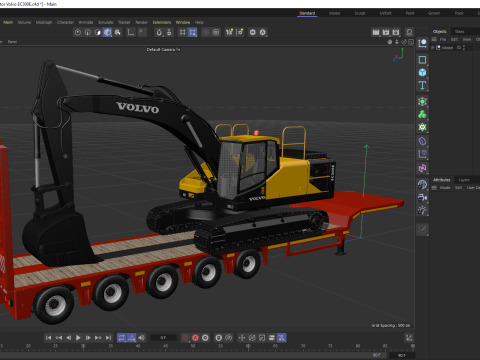Add a Cloner via the green spheres icon
Screen dimensions: 480x360
point(422,114)
